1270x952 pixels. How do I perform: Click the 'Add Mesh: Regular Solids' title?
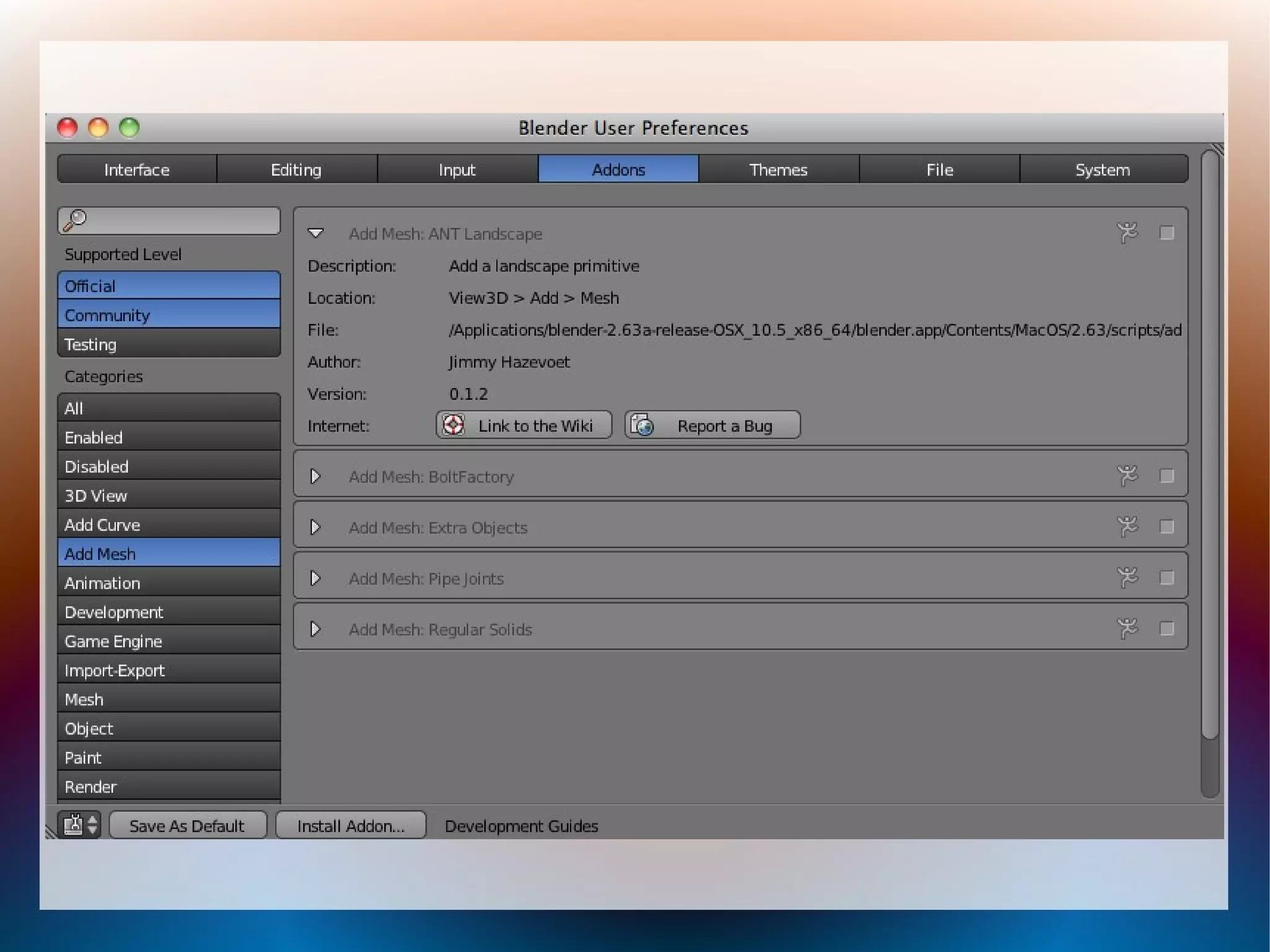[440, 629]
